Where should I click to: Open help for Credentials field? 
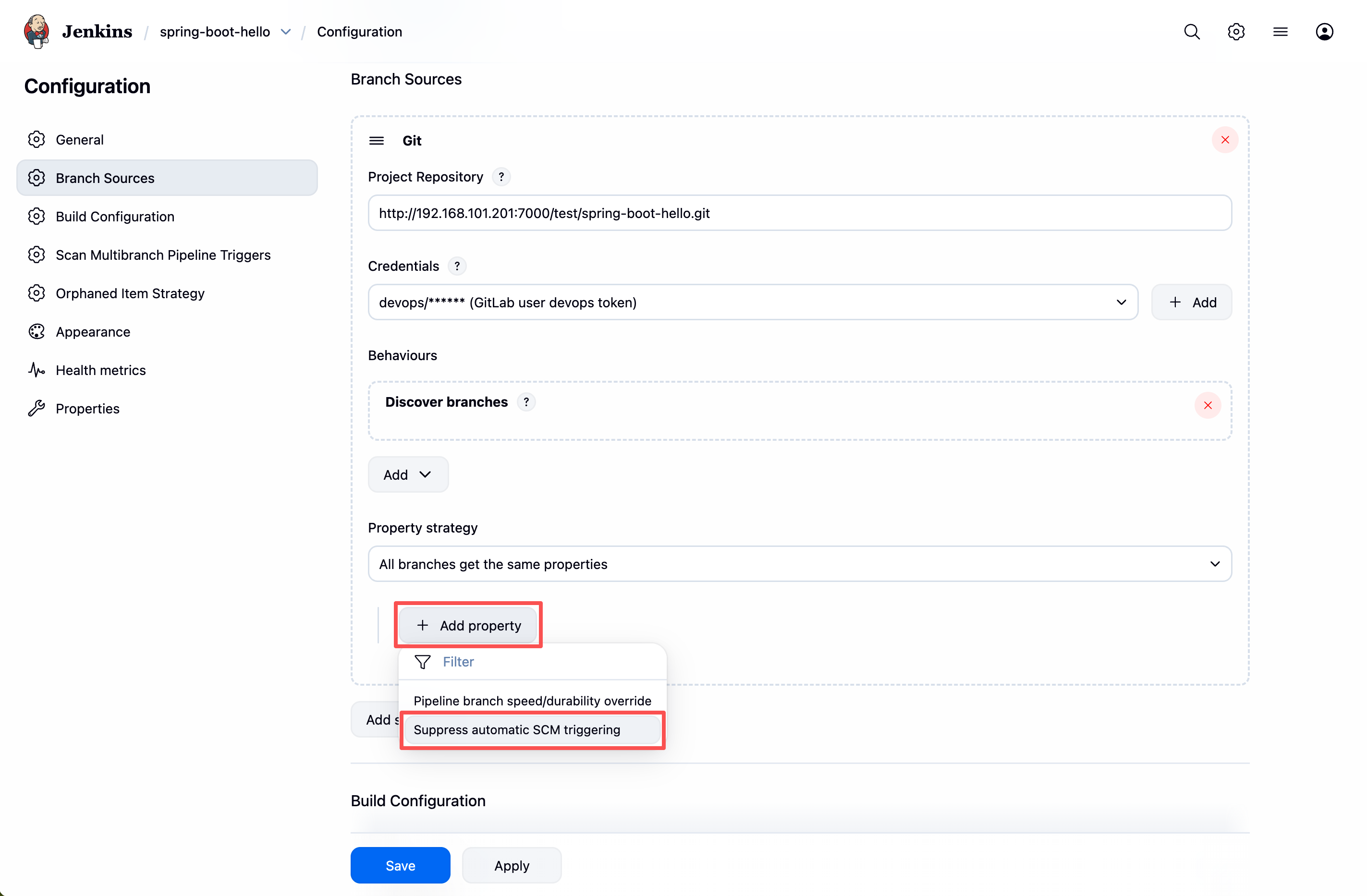[x=457, y=266]
